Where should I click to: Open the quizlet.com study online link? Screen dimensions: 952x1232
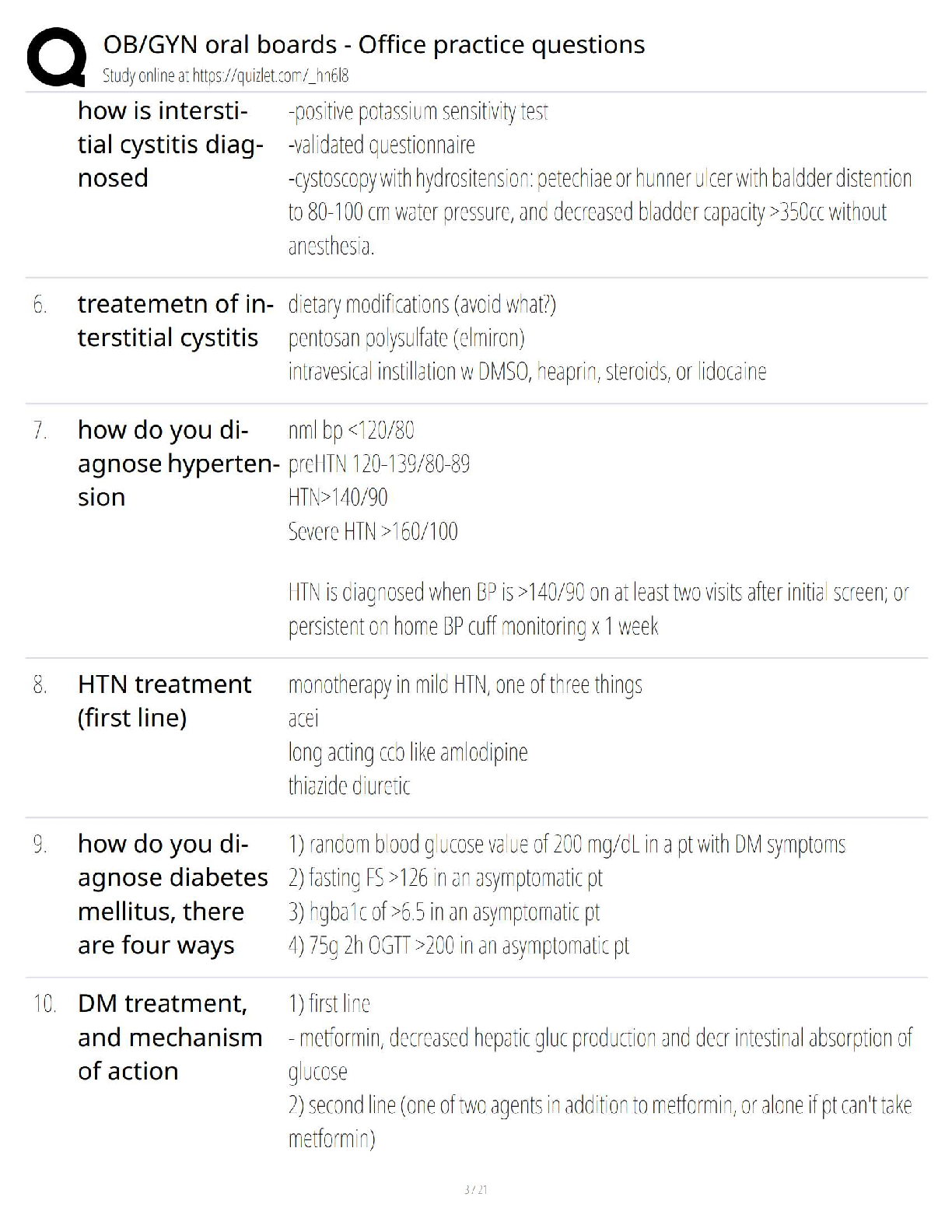coord(226,75)
